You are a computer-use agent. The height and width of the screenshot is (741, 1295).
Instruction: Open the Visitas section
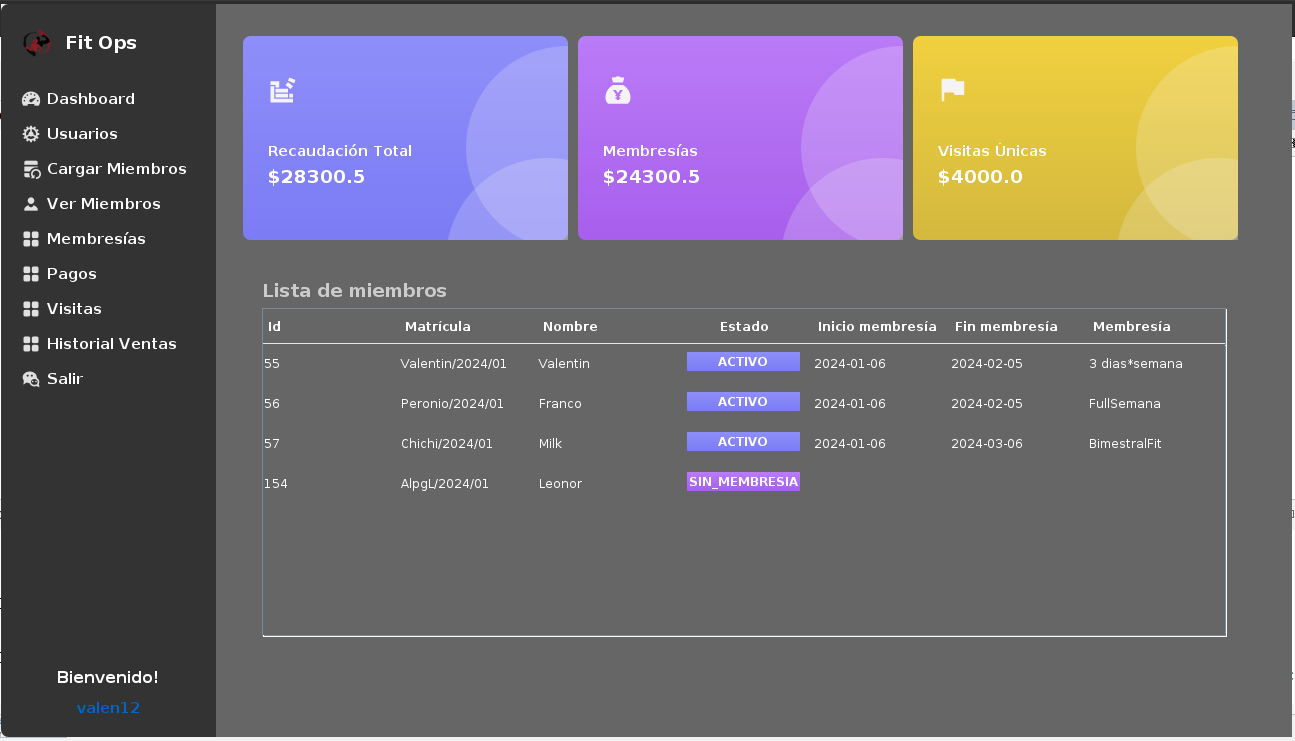point(74,309)
